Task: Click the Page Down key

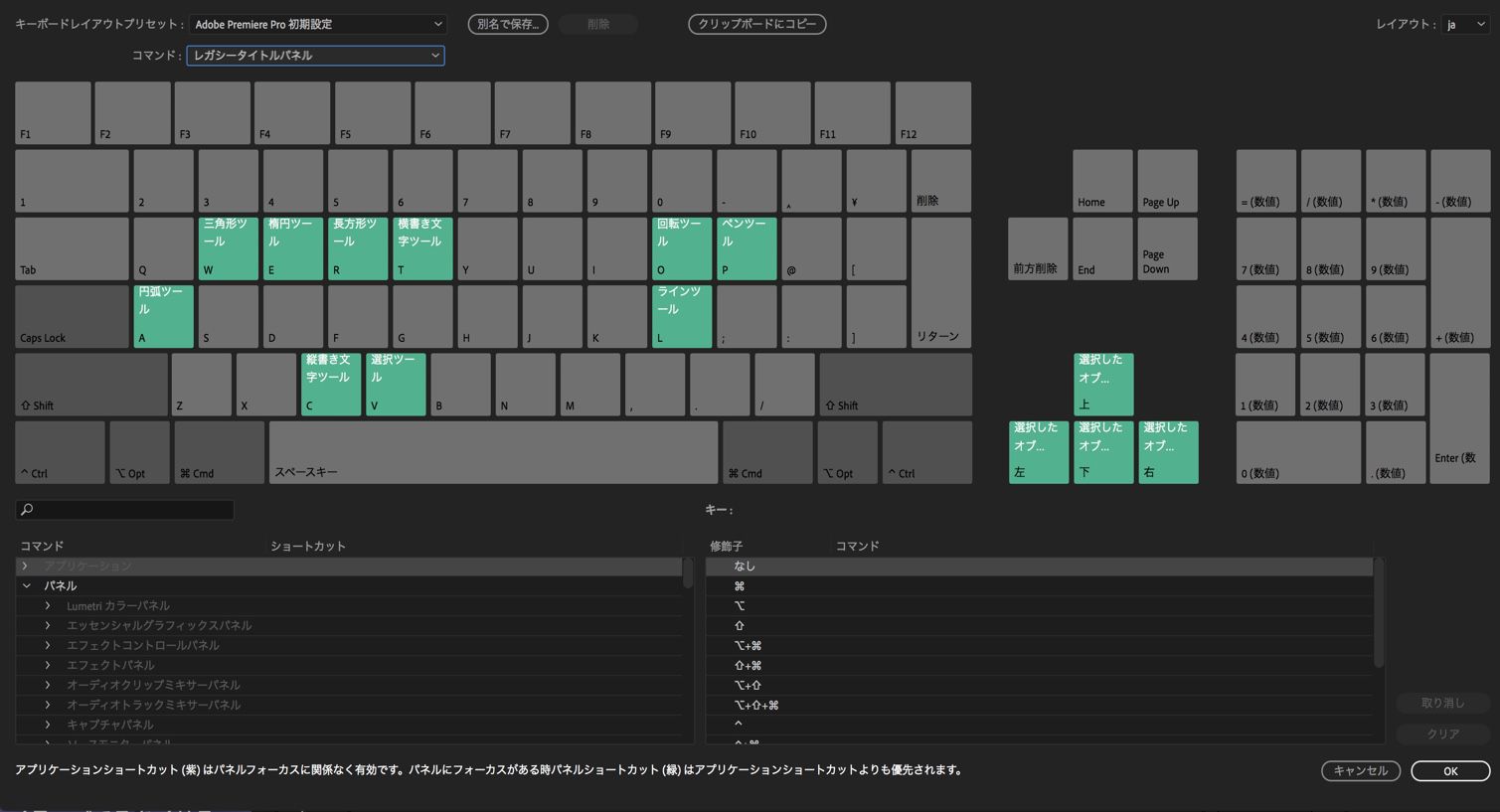Action: 1167,248
